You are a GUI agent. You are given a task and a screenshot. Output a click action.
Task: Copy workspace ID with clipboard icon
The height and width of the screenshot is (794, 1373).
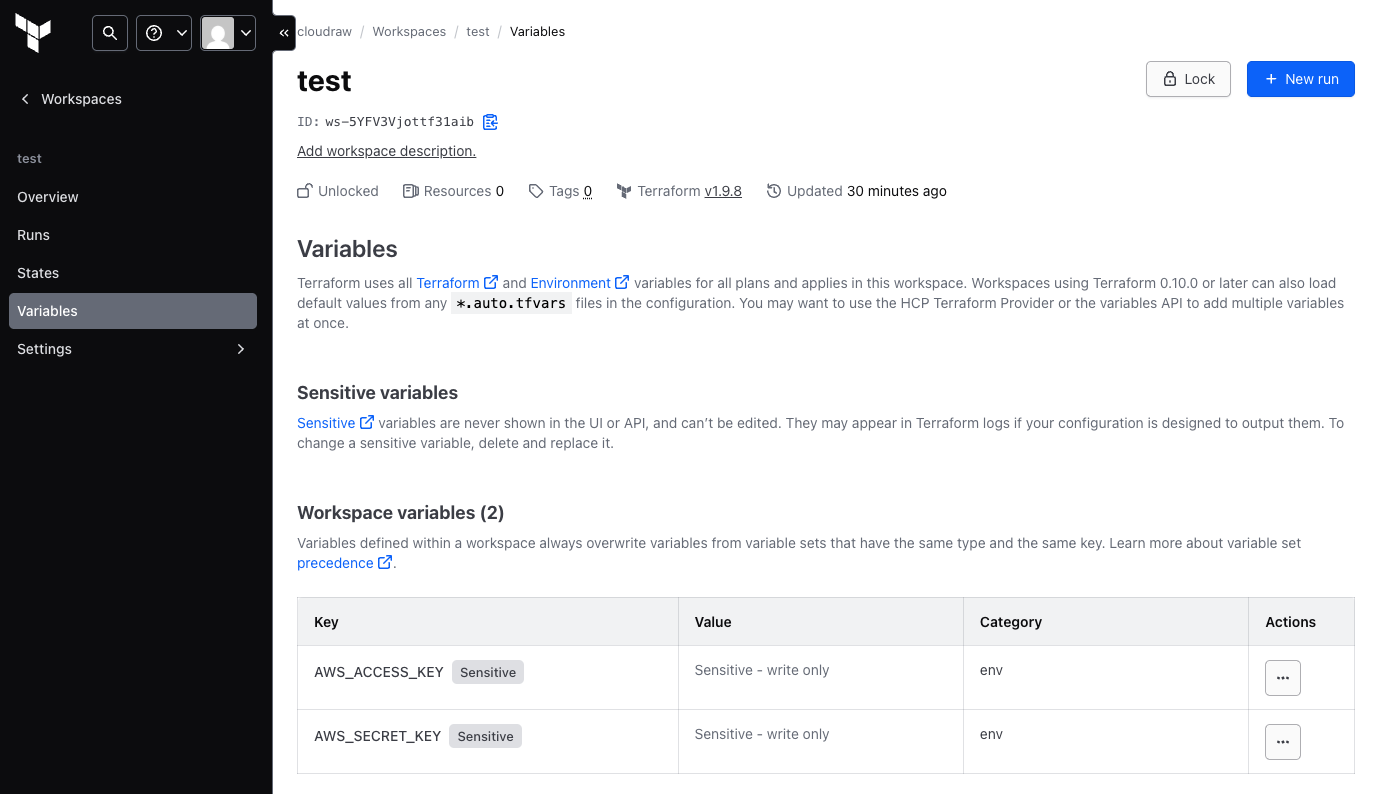pos(490,122)
